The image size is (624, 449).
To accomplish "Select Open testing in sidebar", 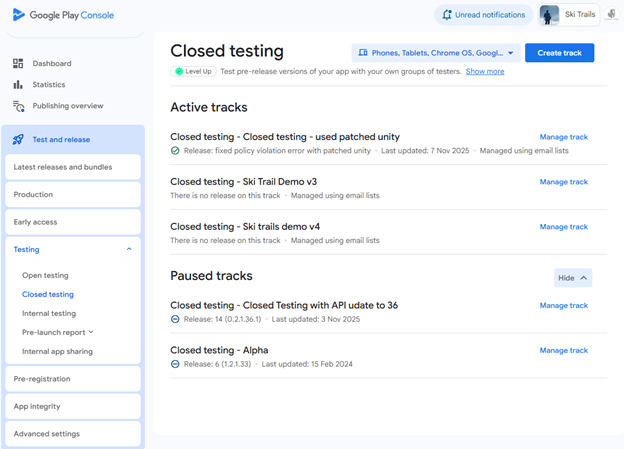I will [45, 275].
